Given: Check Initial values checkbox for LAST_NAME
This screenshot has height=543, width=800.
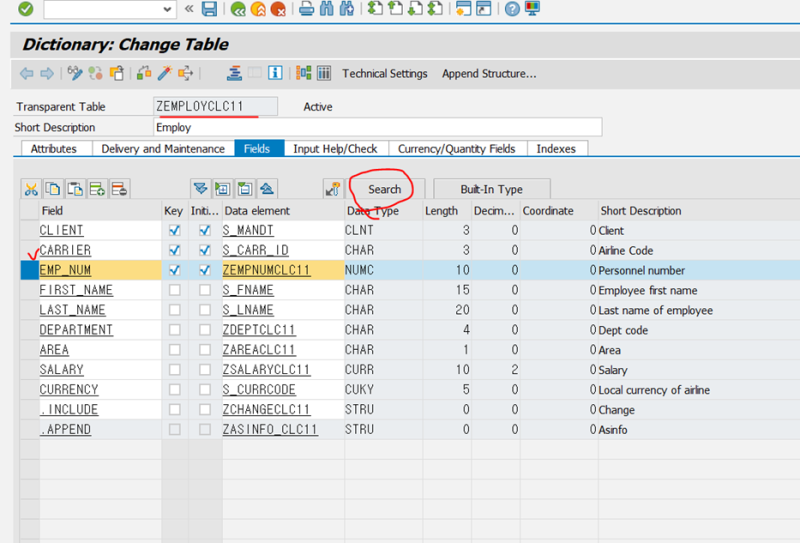Looking at the screenshot, I should point(205,310).
